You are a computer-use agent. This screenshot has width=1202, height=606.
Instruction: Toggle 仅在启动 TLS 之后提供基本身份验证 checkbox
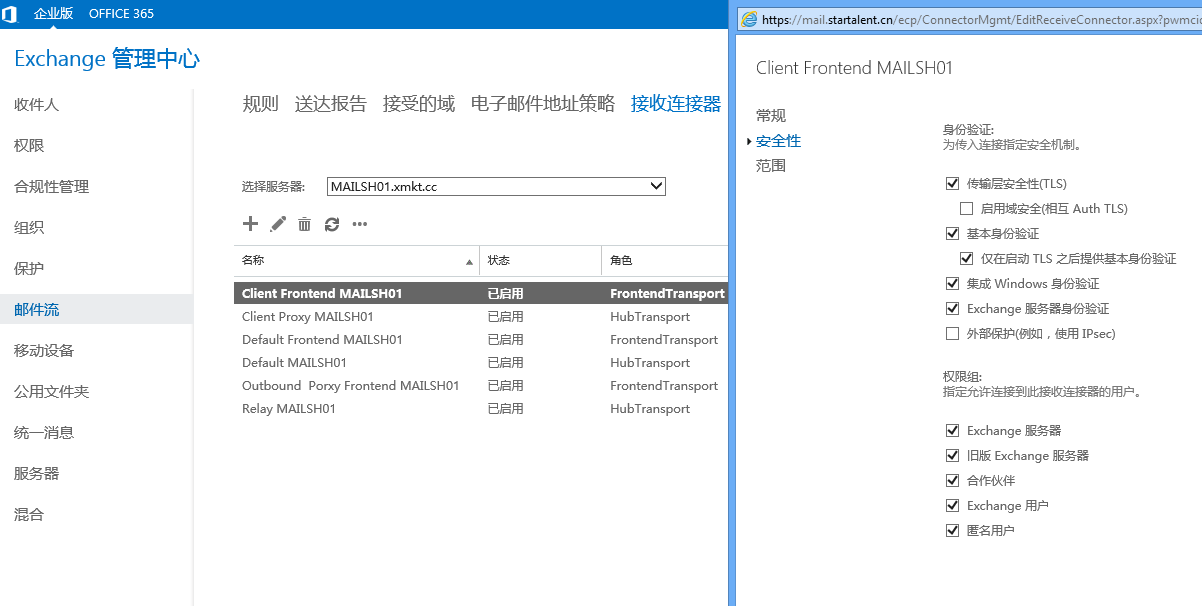966,259
